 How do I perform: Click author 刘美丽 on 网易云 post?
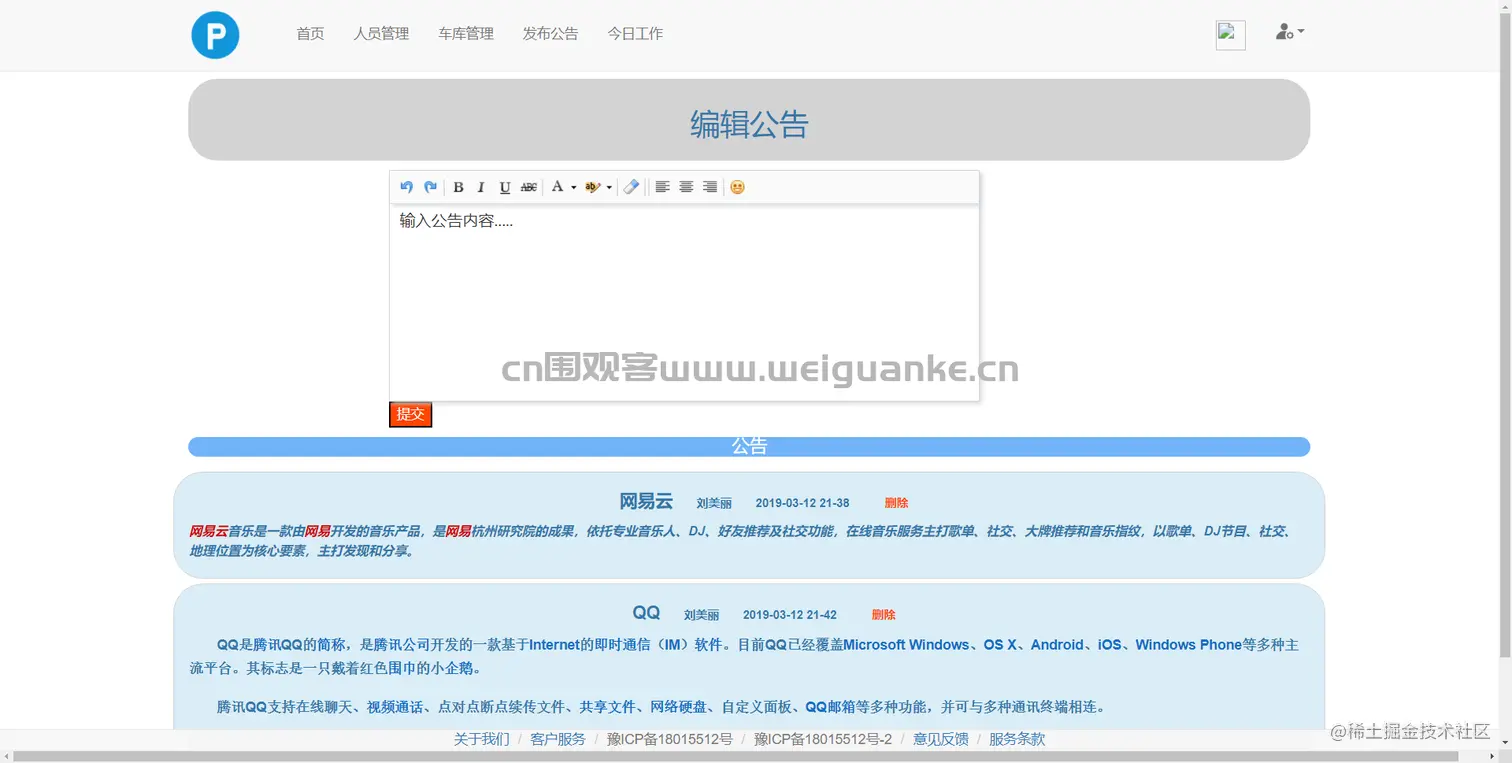coord(714,503)
